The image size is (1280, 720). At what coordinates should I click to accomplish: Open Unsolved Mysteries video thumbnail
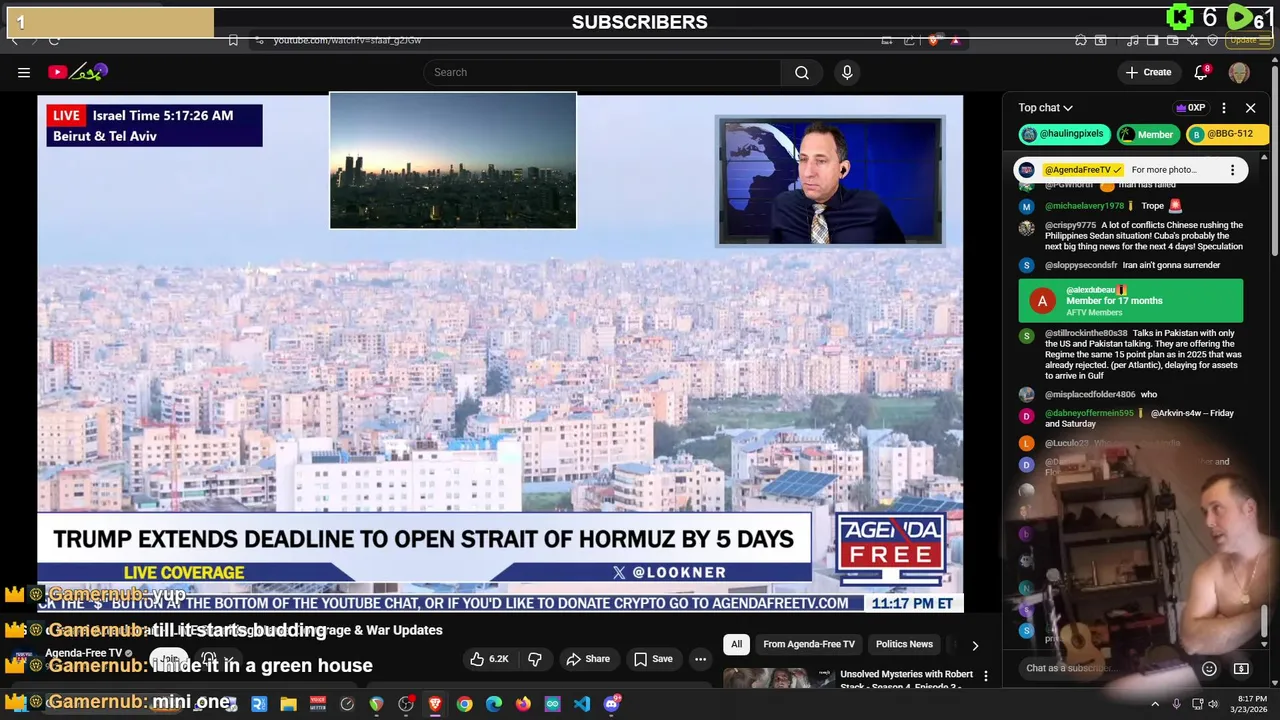point(778,678)
